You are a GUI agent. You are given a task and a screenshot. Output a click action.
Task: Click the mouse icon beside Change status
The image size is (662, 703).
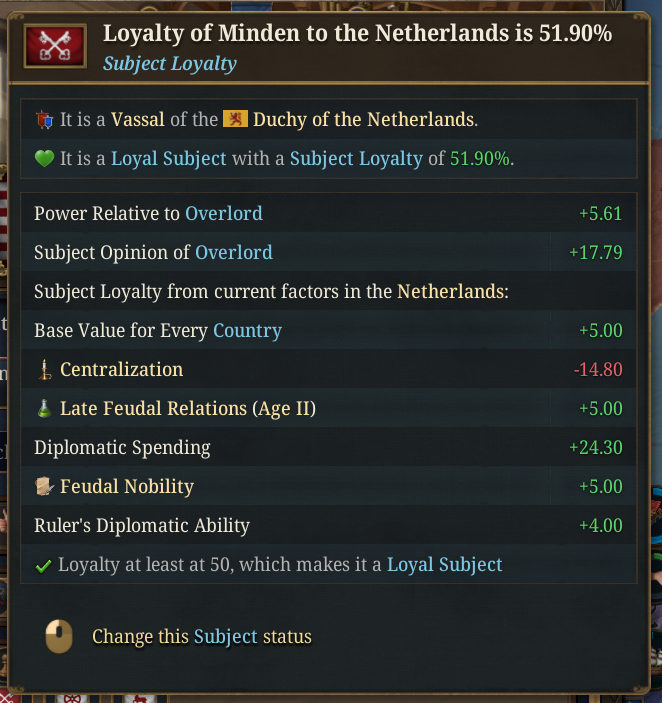[59, 636]
